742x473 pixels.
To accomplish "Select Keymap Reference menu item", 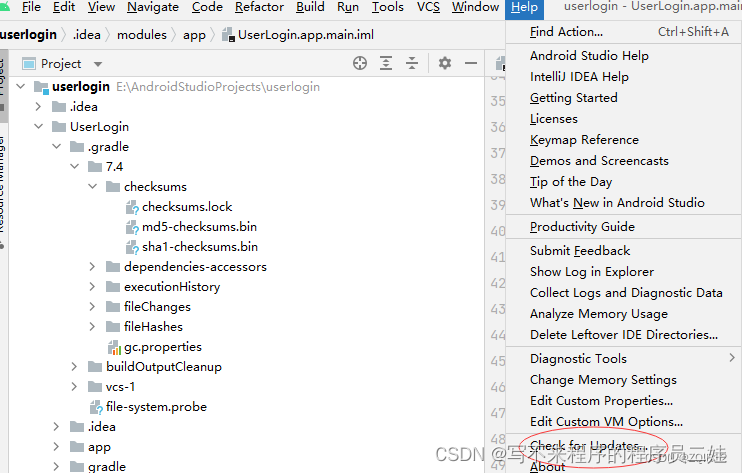I will pos(624,140).
